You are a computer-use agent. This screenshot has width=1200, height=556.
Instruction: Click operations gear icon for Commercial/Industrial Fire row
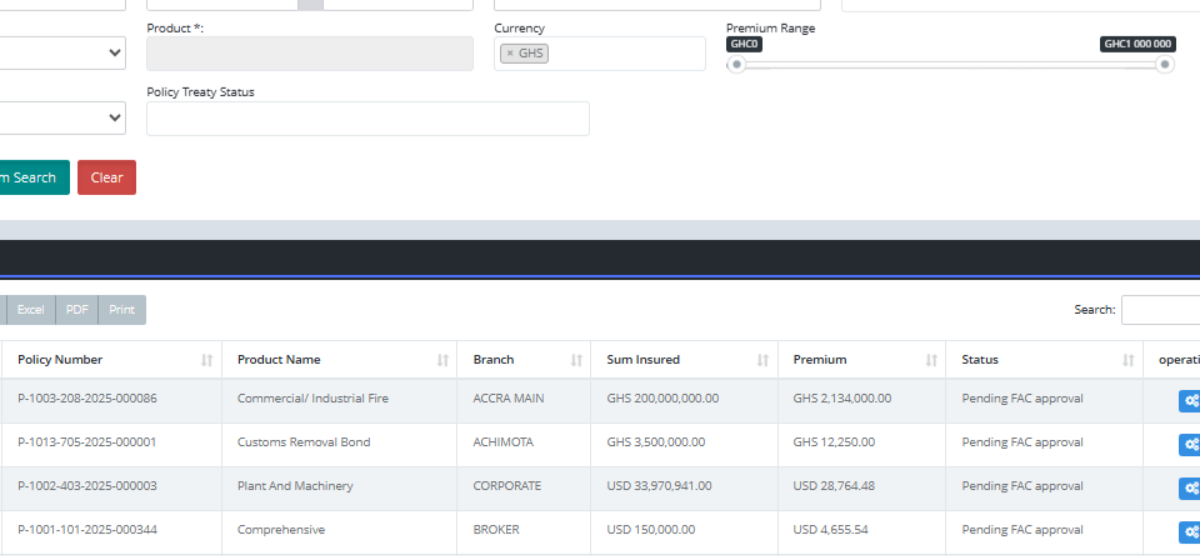click(1190, 400)
